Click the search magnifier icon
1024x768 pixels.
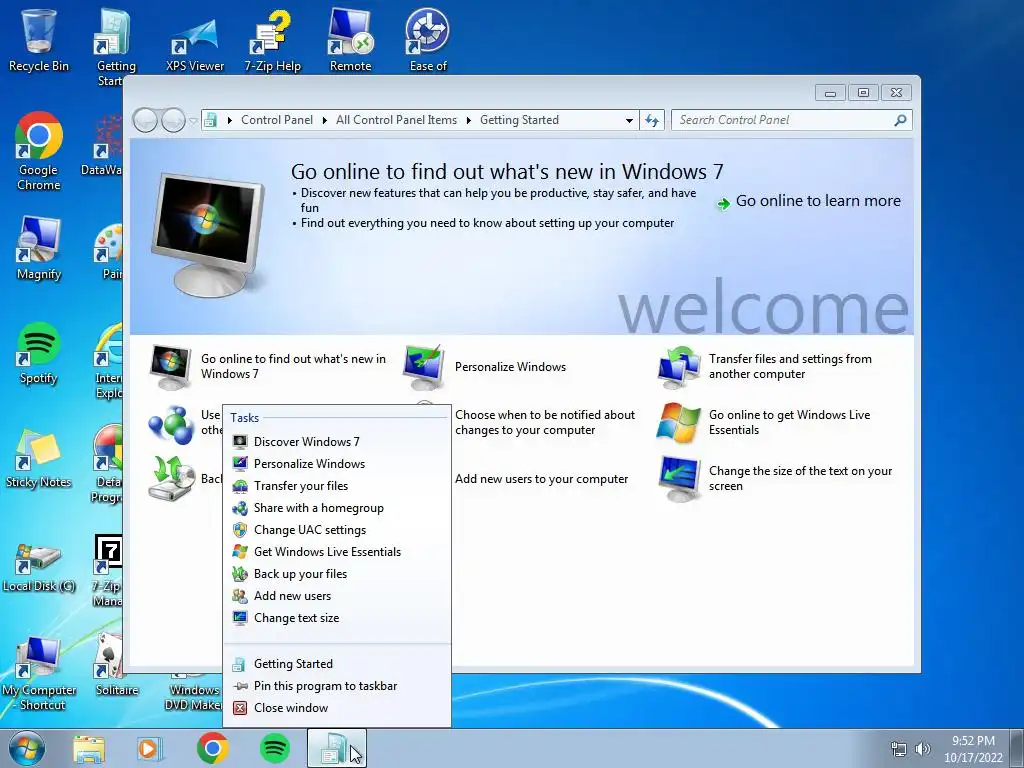point(900,120)
